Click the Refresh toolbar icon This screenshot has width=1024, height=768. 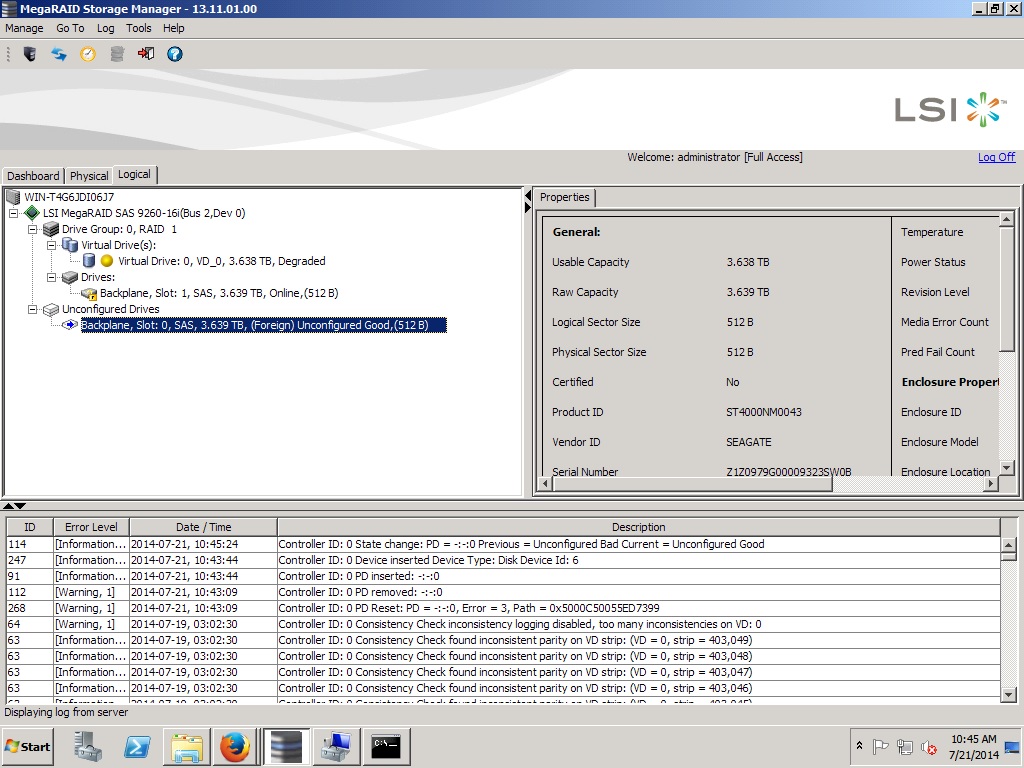click(59, 54)
